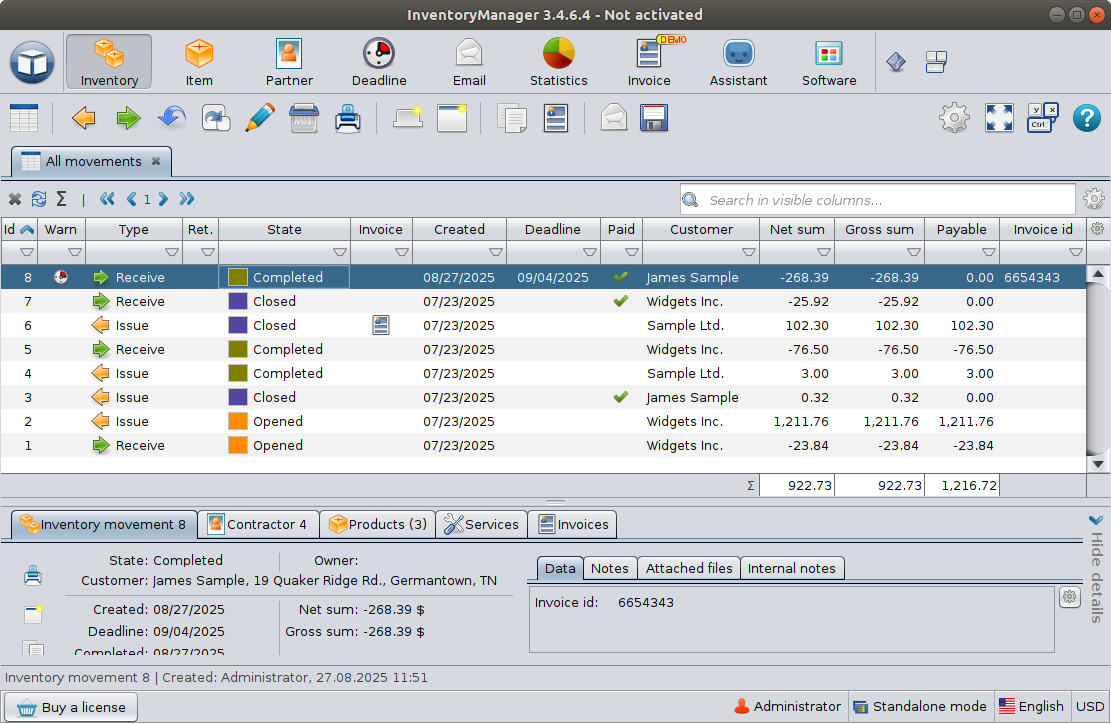The image size is (1111, 724).
Task: Open the Id column filter dropdown
Action: coord(27,252)
